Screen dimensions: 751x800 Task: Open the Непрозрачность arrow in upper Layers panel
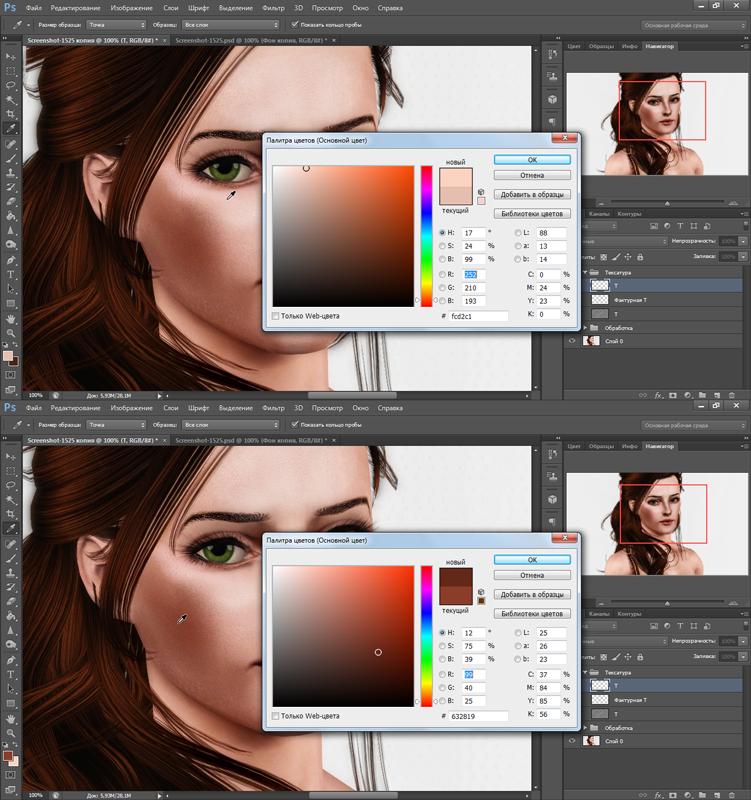743,241
